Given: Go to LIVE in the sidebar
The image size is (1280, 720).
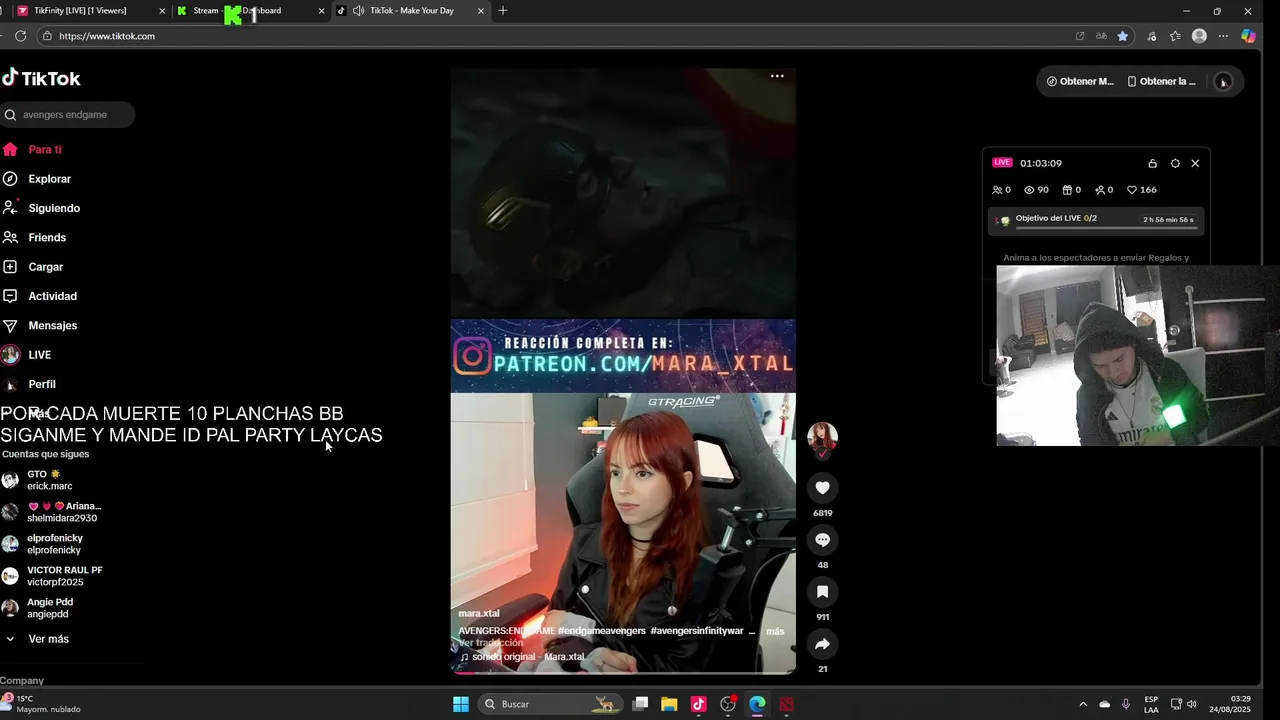Looking at the screenshot, I should tap(39, 355).
